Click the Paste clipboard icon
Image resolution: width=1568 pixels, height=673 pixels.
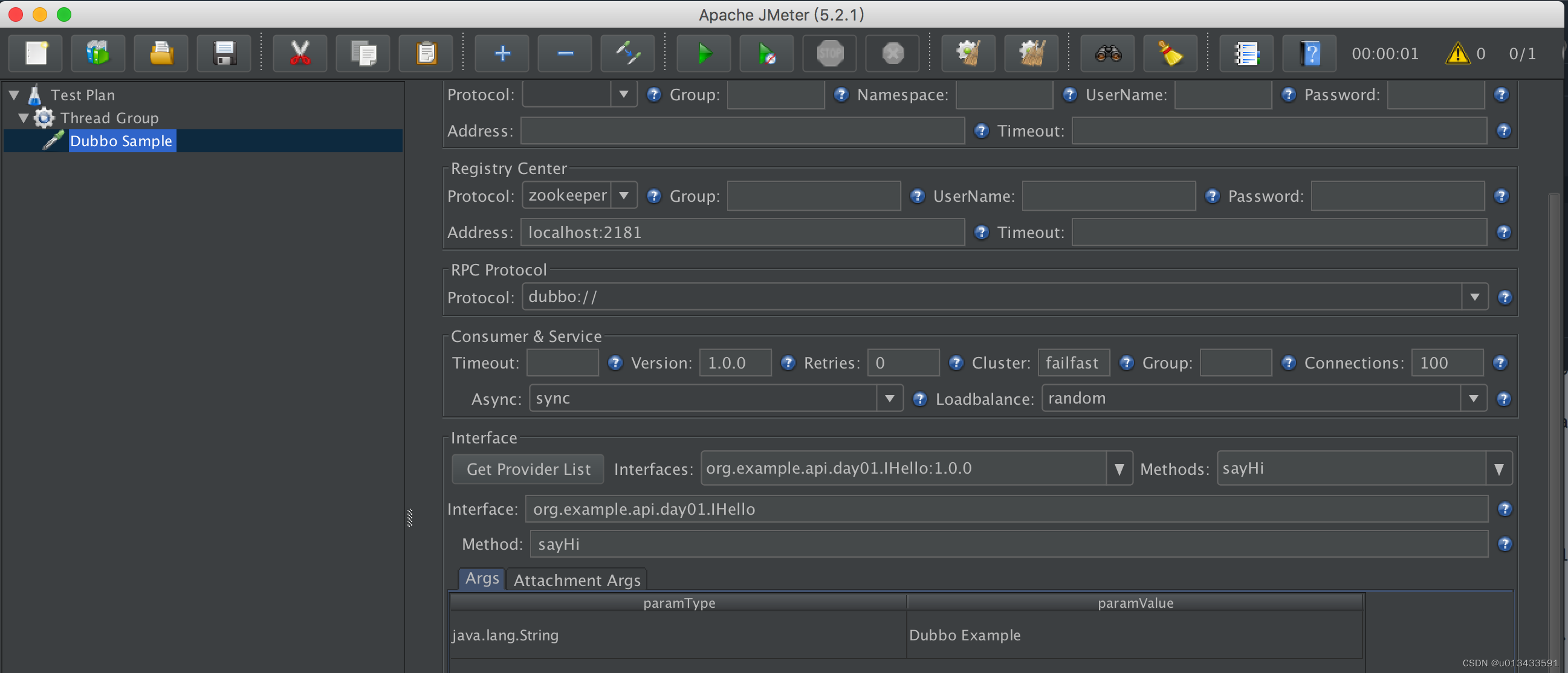pos(426,54)
